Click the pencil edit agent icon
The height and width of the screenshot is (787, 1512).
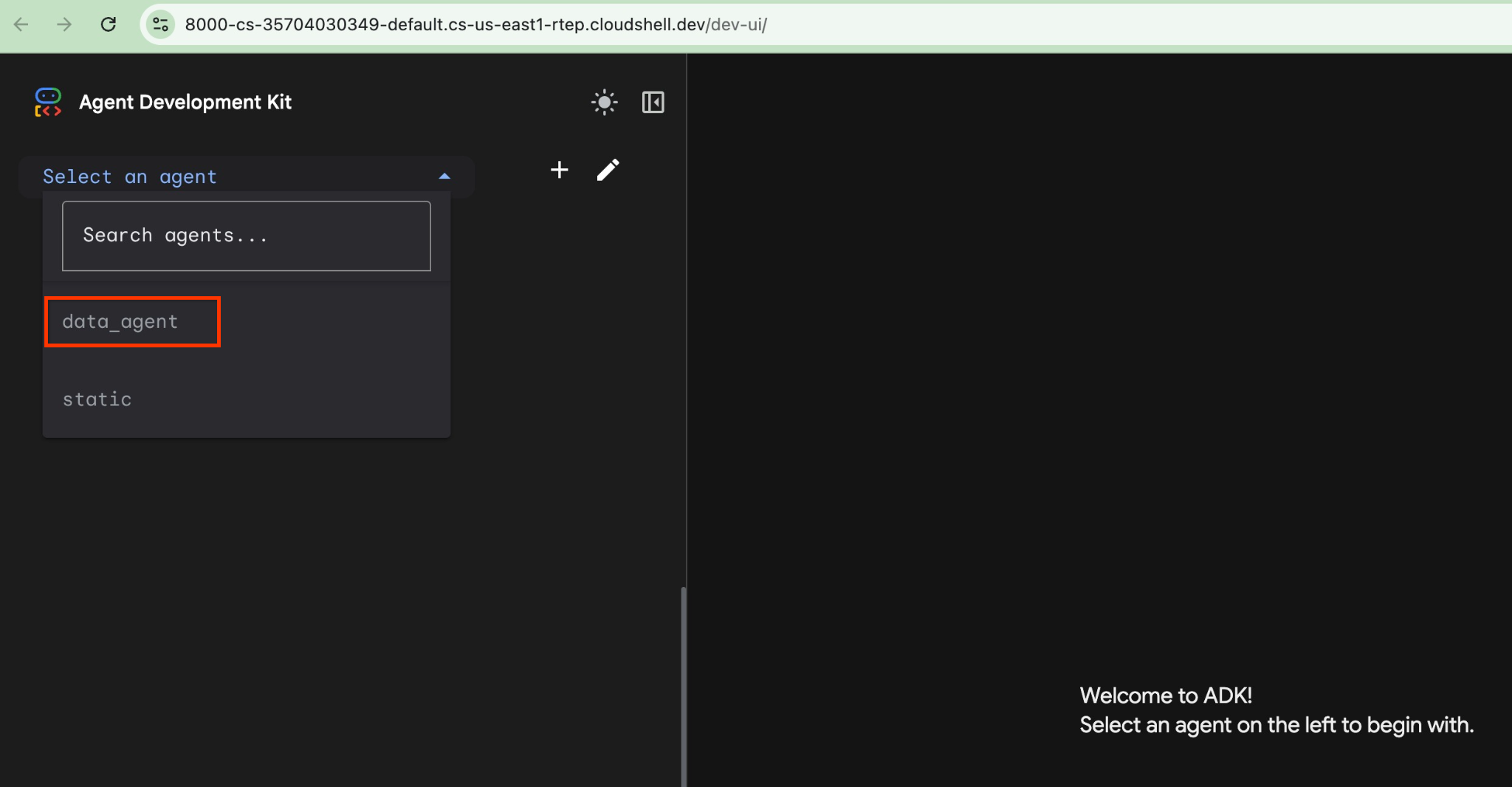click(608, 170)
